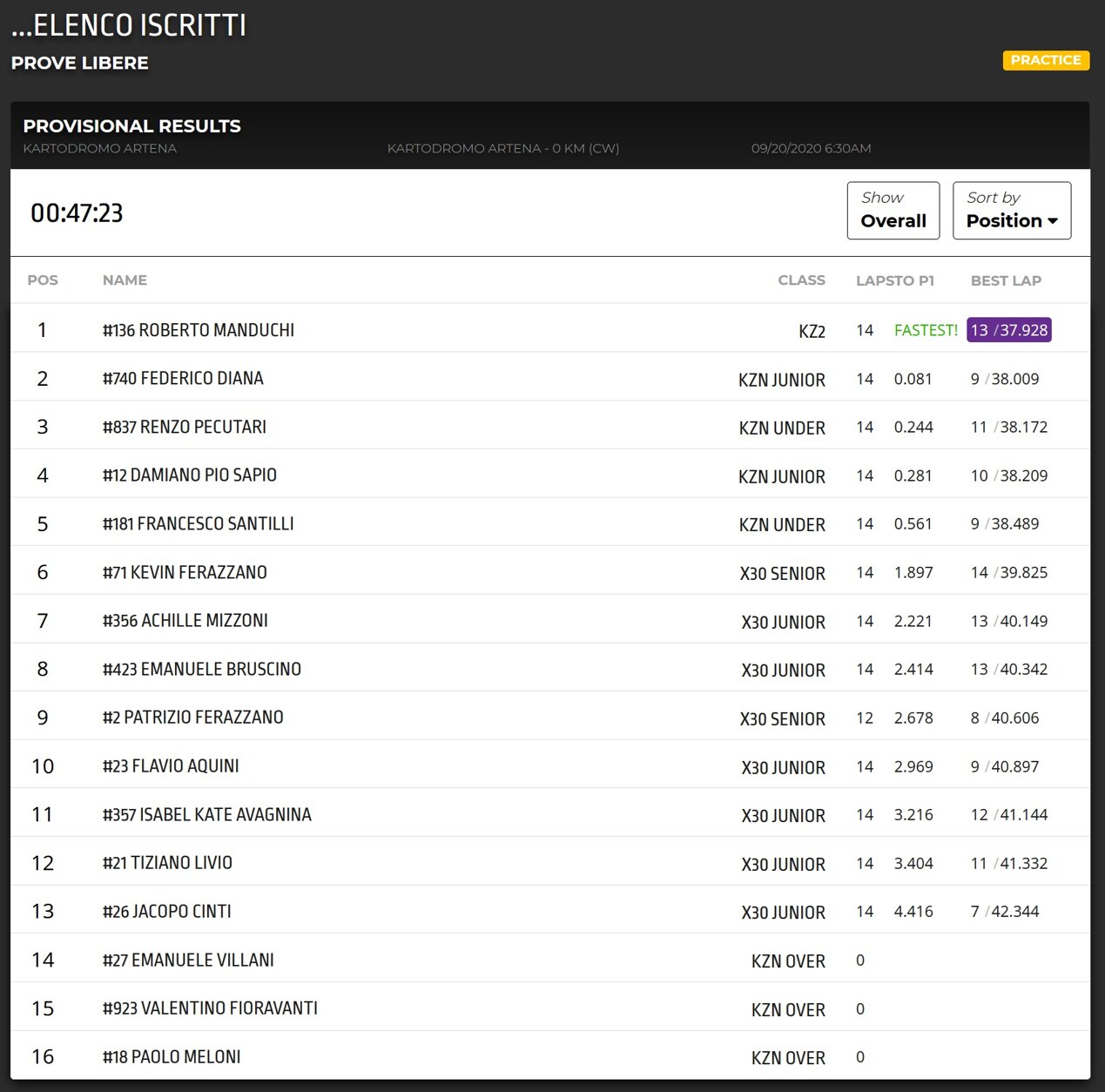Click the BEST LAP column header
1105x1092 pixels.
point(1006,280)
